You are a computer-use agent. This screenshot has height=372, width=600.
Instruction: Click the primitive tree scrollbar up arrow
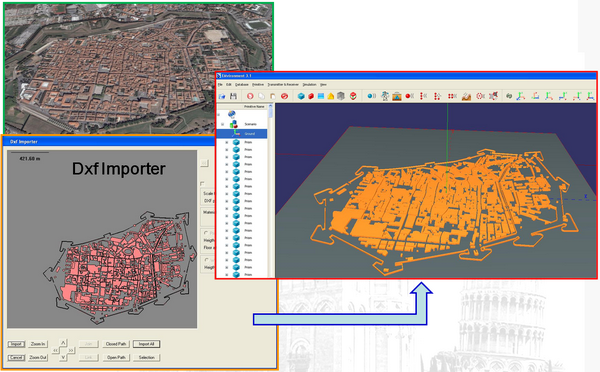tap(271, 106)
